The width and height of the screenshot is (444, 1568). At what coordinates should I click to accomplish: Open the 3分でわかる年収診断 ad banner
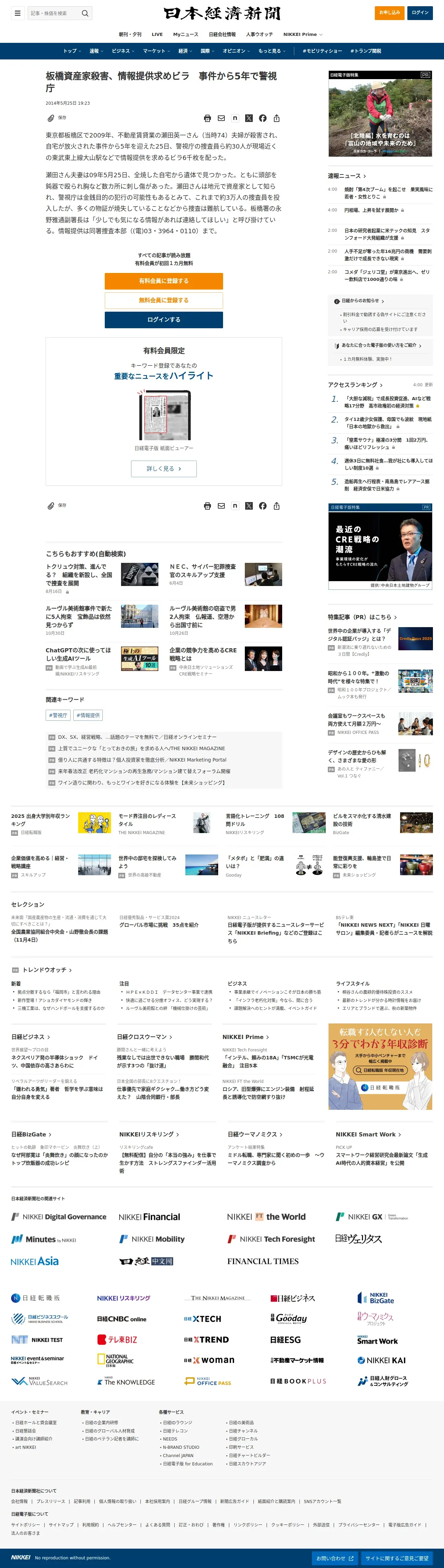coord(380,1066)
